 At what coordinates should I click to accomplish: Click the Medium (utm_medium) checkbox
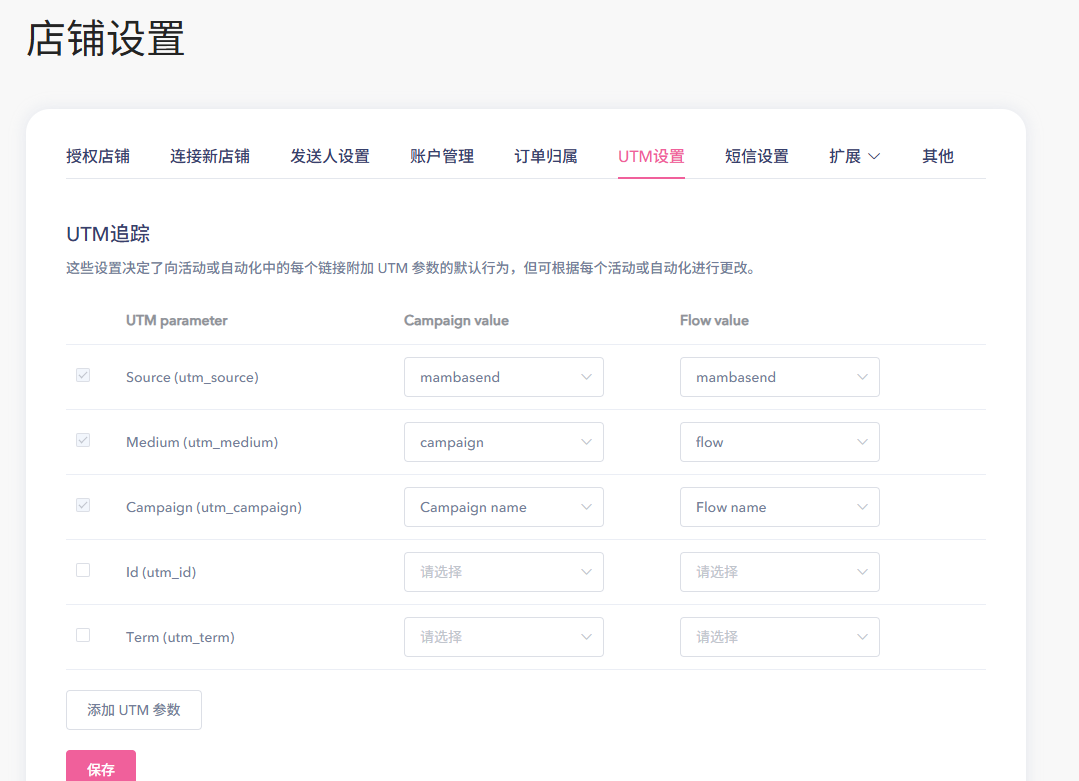(x=83, y=440)
